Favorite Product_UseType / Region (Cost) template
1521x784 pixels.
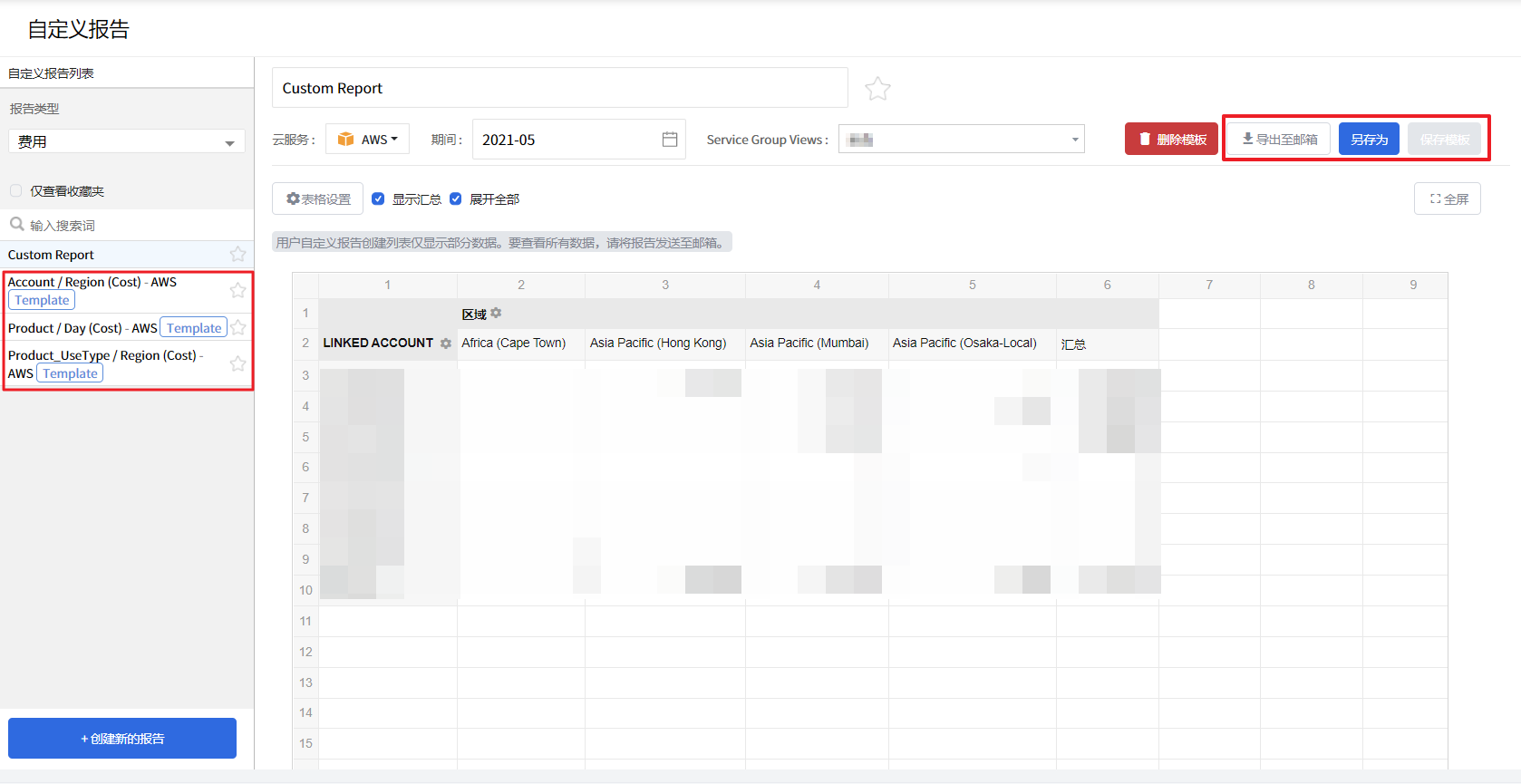(x=237, y=363)
